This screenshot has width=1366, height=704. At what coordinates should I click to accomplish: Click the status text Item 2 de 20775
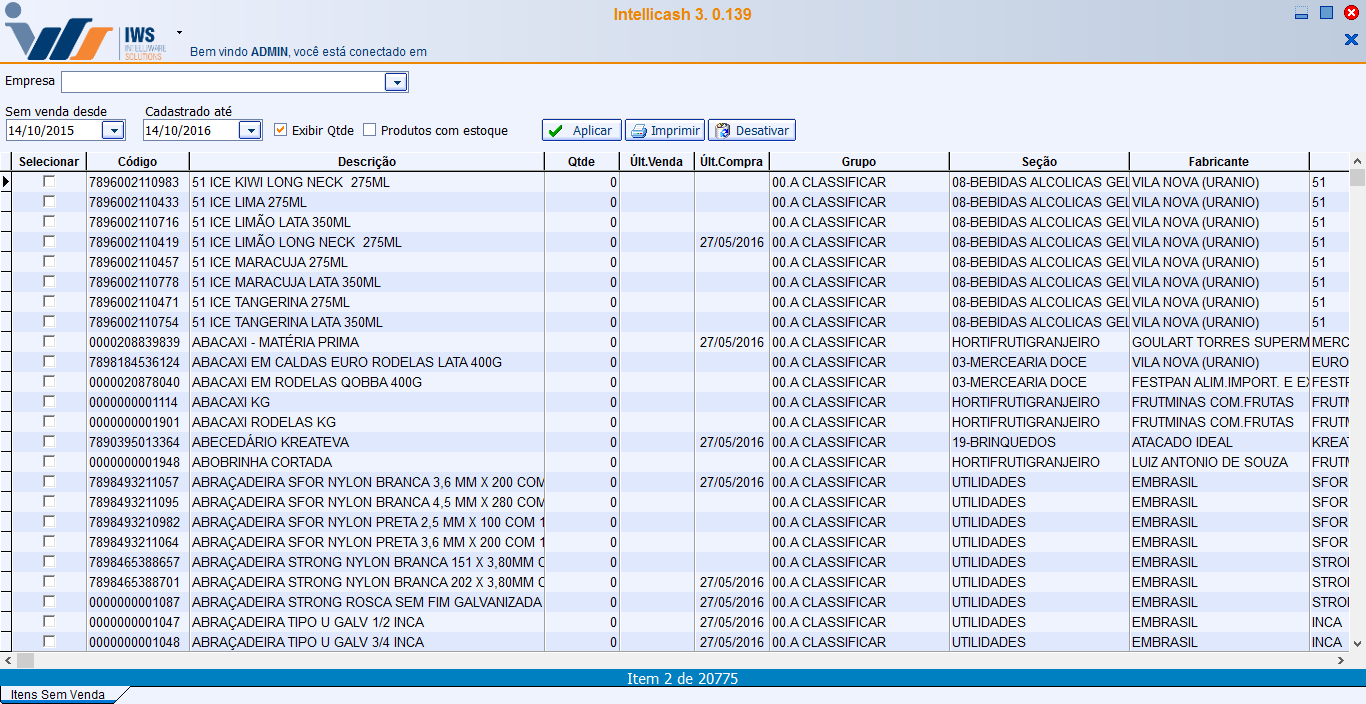coord(683,679)
